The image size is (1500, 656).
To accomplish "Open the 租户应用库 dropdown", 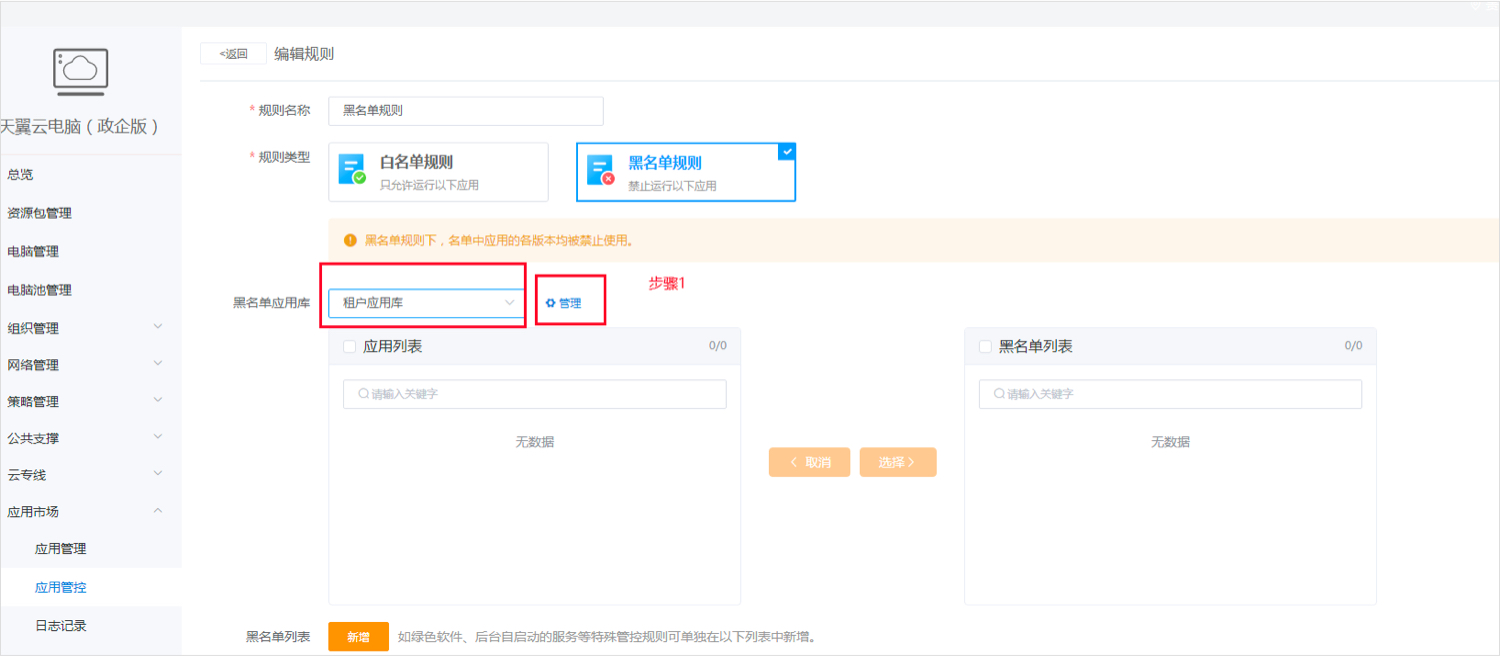I will 424,300.
